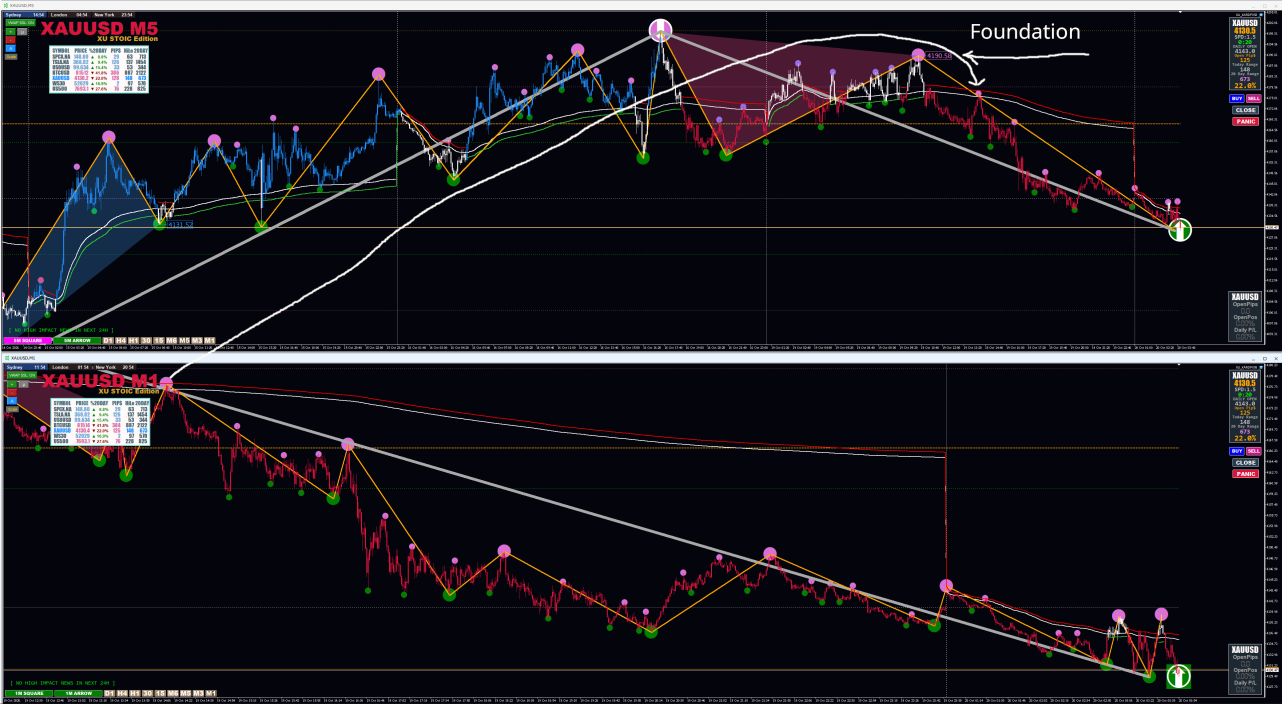Switch M1 chart to H4 timeframe
Image resolution: width=1282 pixels, height=704 pixels.
122,693
